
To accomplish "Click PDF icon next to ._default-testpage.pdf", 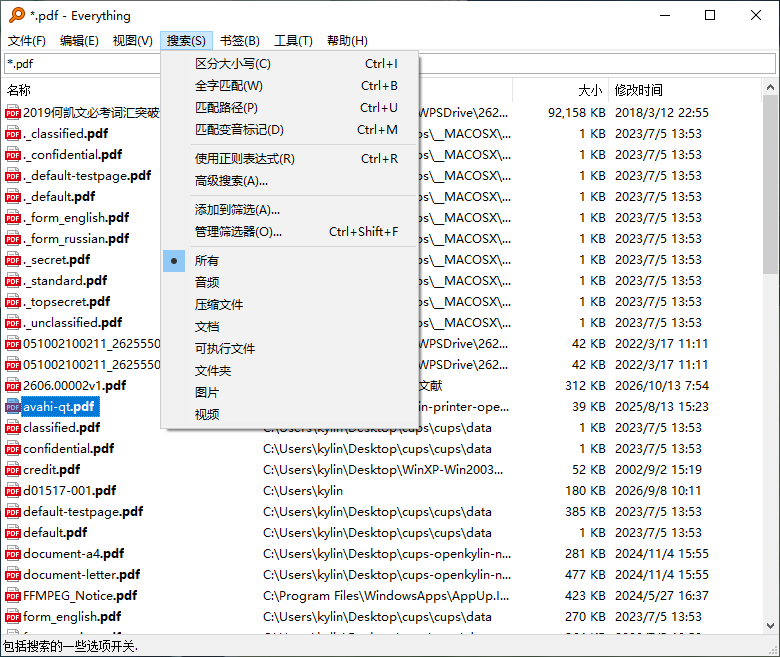I will tap(12, 176).
